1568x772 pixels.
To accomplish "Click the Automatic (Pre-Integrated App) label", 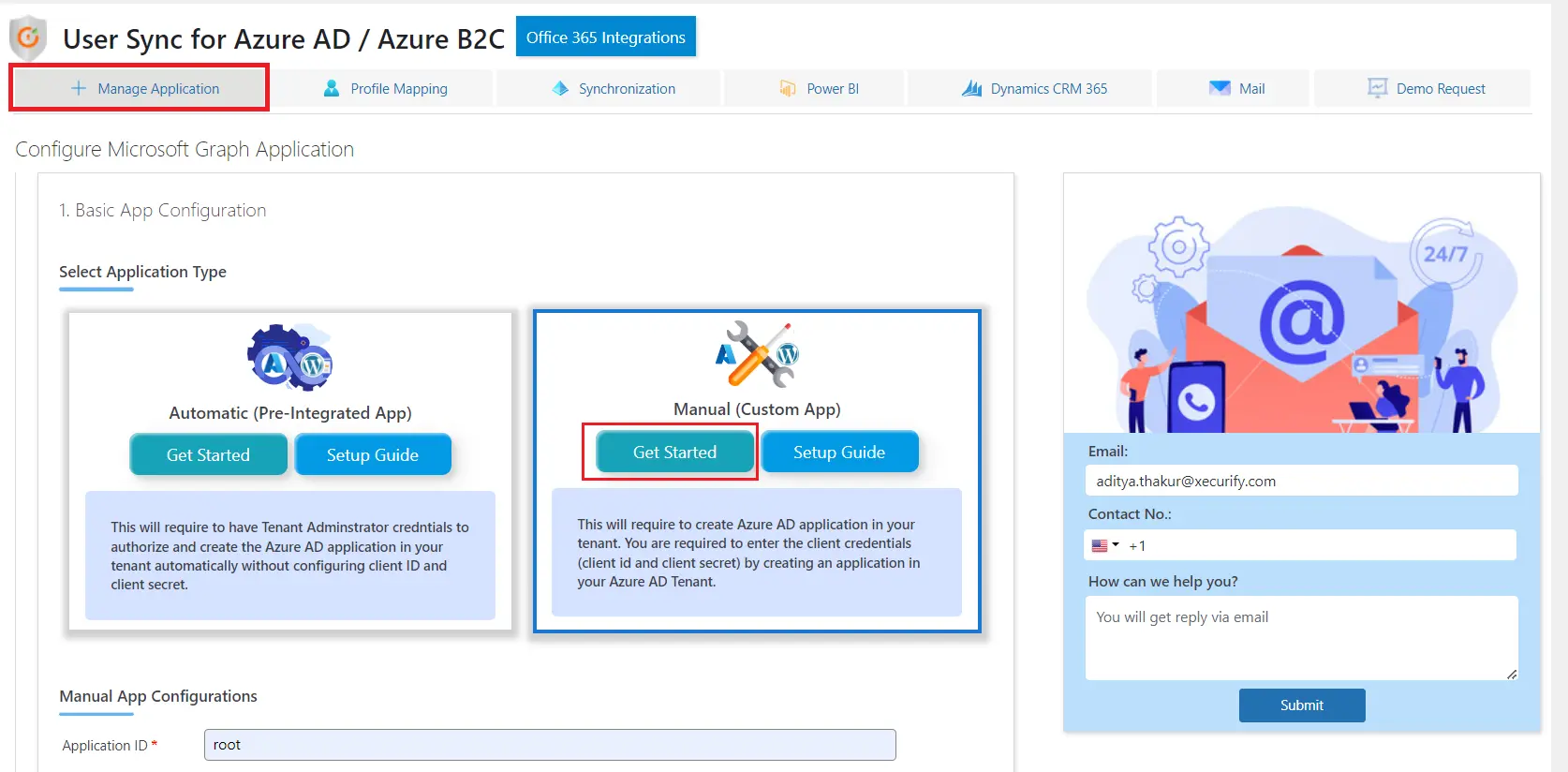I will tap(290, 413).
